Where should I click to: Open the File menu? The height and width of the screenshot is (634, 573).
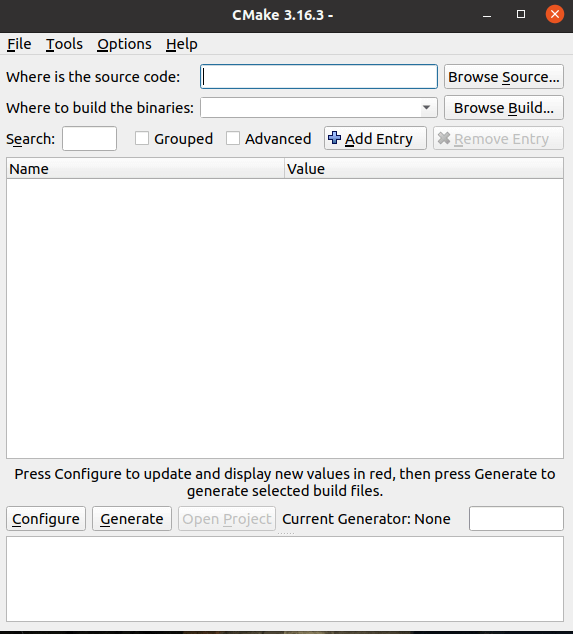[19, 44]
